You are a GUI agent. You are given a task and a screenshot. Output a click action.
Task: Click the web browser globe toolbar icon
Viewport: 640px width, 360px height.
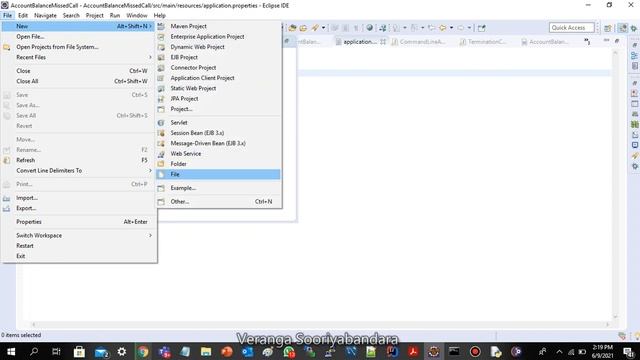click(369, 28)
